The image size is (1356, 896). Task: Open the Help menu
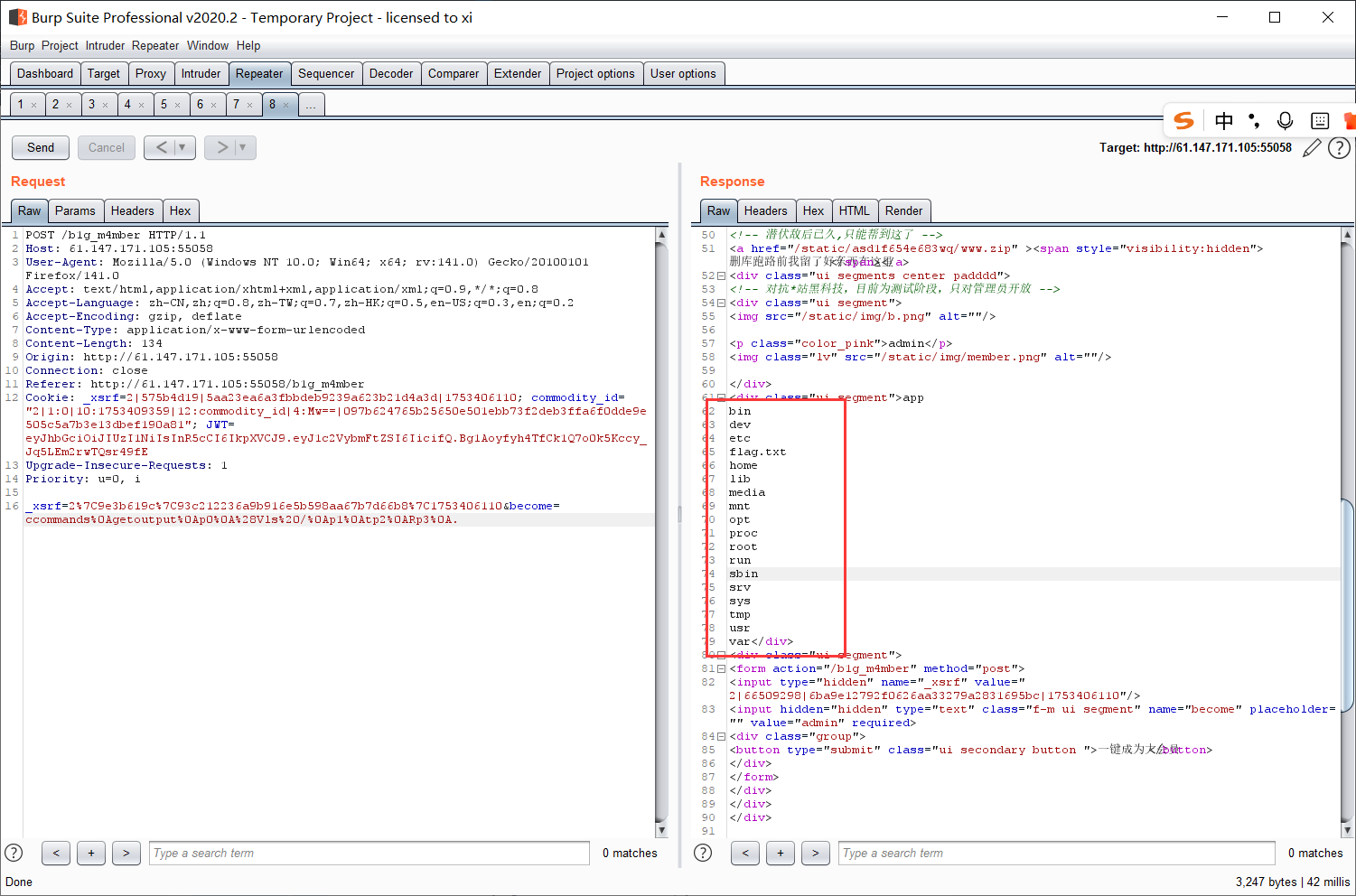point(248,45)
